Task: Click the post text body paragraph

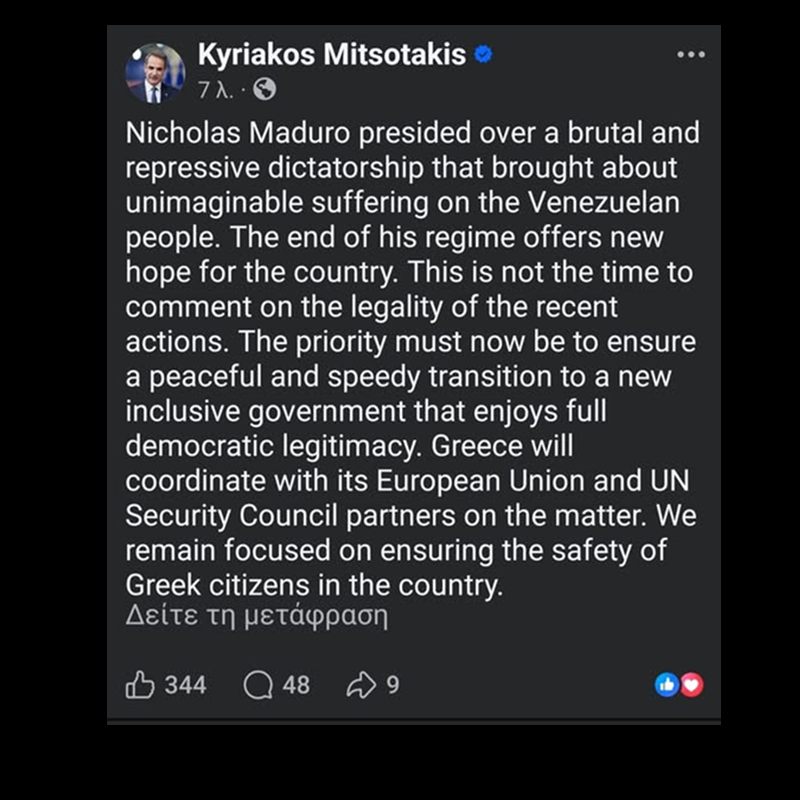Action: 412,358
